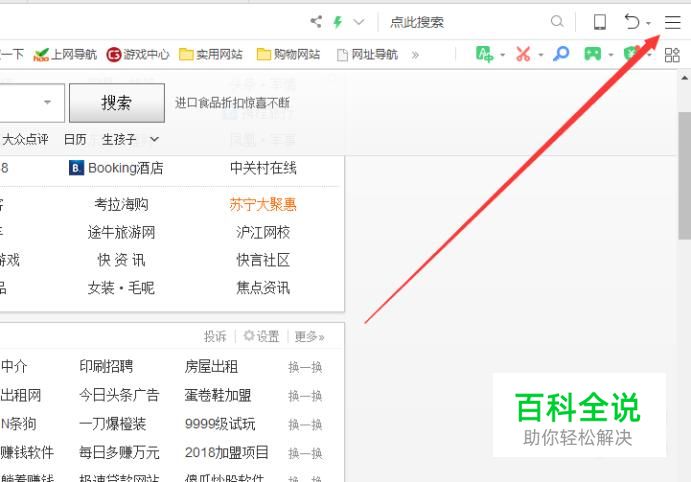Click the green translate extension icon

(x=484, y=54)
